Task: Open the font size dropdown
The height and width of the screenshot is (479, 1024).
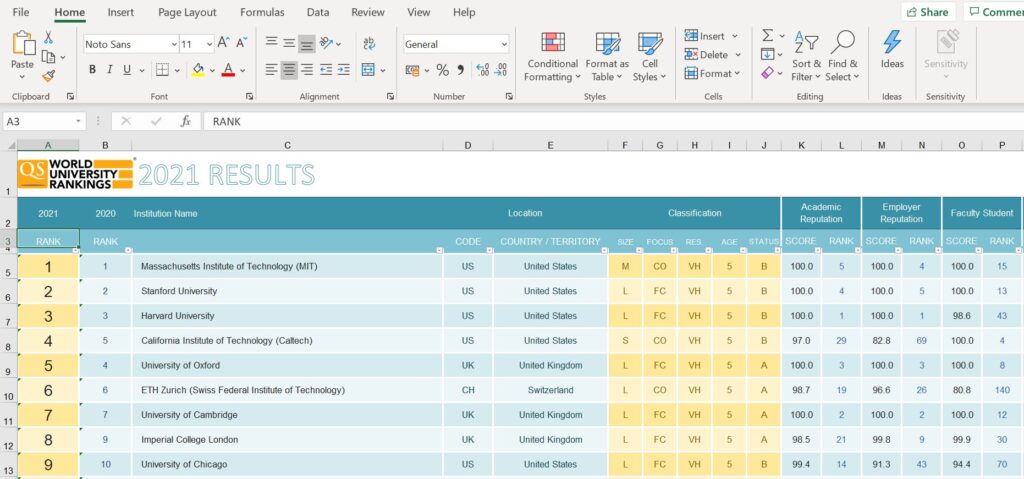Action: click(x=209, y=44)
